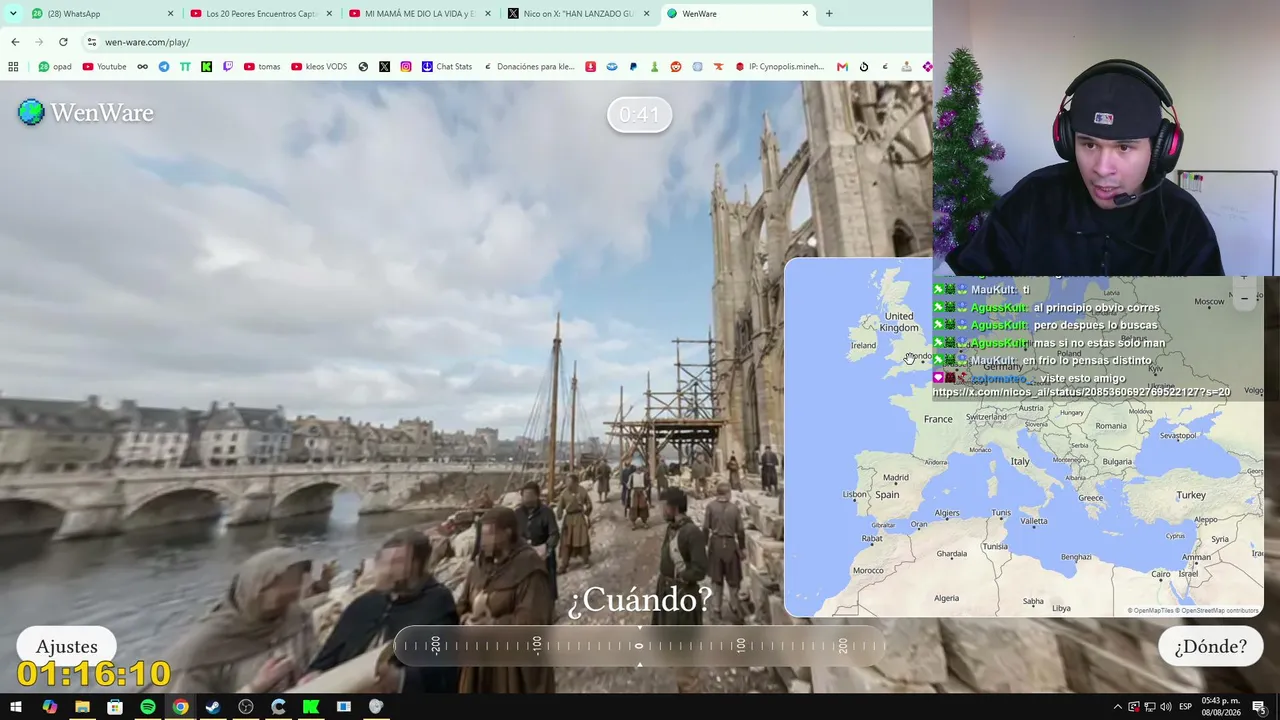Click the ¿Dónde? button
Viewport: 1280px width, 720px height.
pyautogui.click(x=1210, y=647)
